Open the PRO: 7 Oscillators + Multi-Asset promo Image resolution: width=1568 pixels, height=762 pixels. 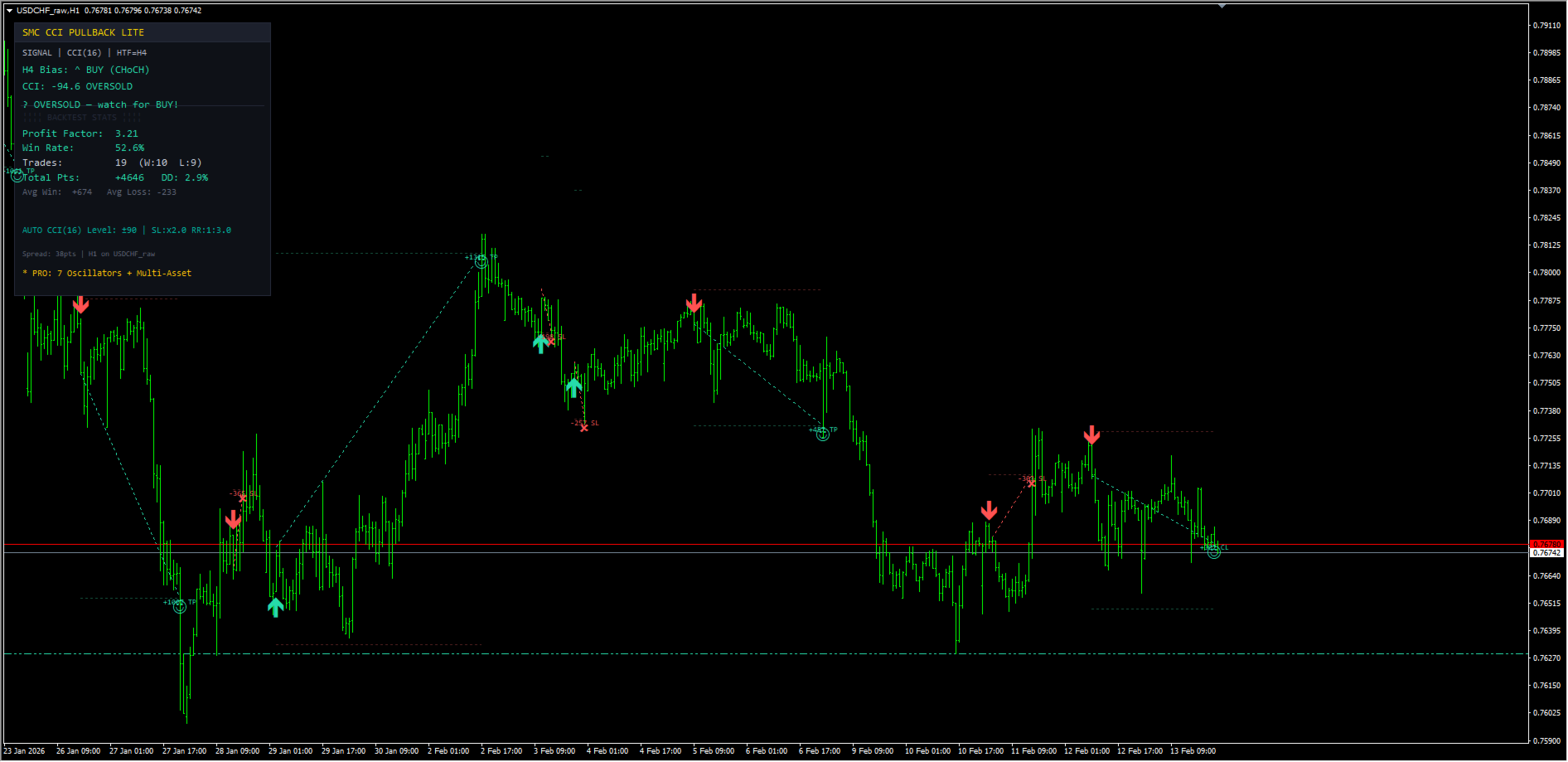[107, 274]
